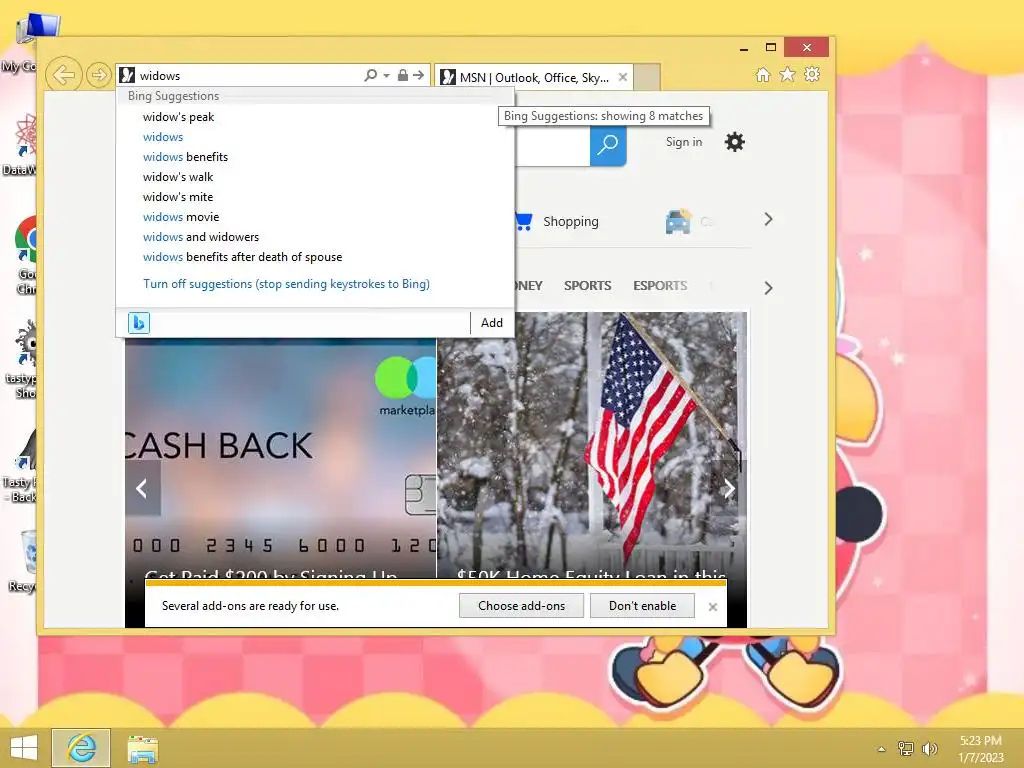
Task: Open Internet Explorer Tools gear
Action: click(x=812, y=74)
